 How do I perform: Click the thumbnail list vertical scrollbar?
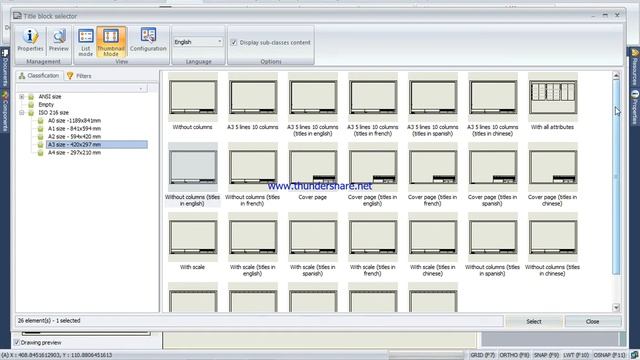[616, 177]
